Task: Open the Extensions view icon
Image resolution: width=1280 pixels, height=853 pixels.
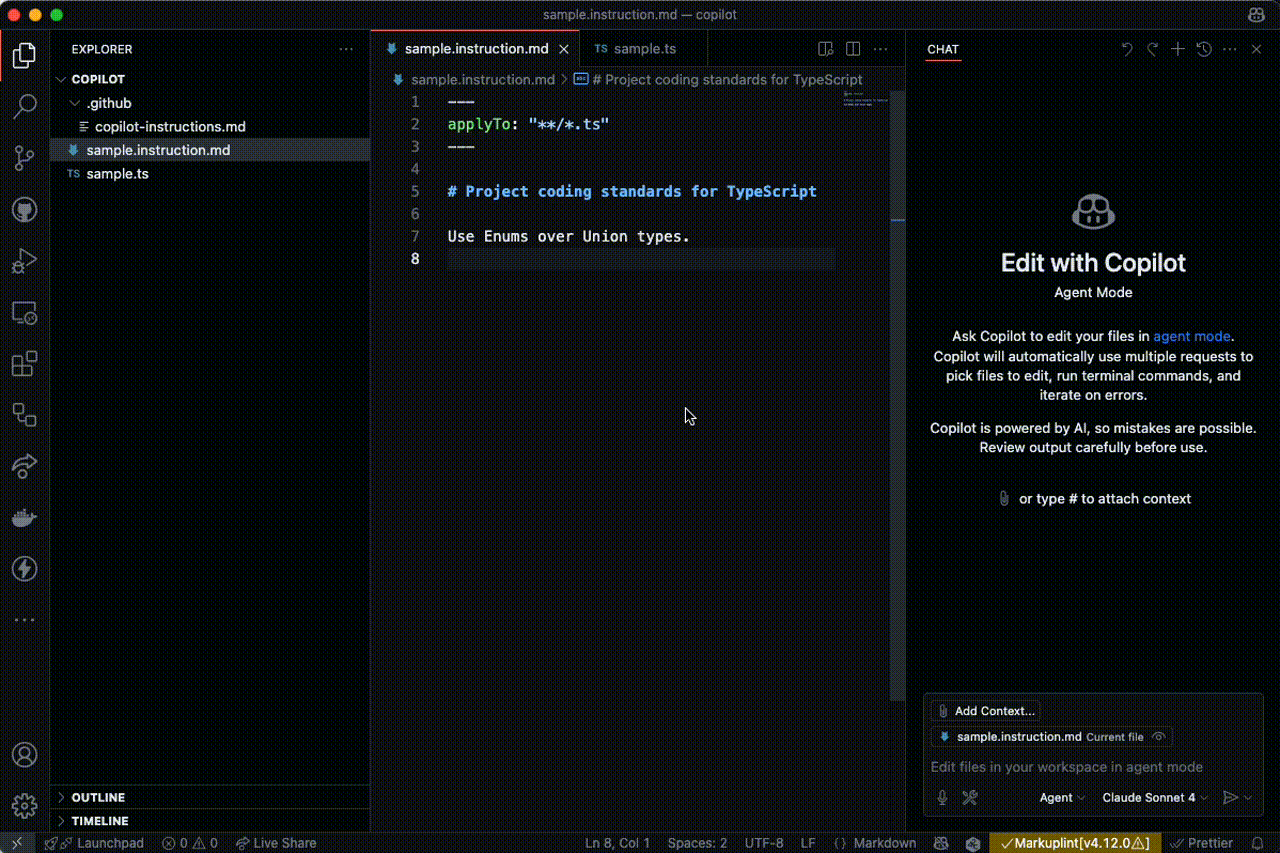Action: point(24,364)
